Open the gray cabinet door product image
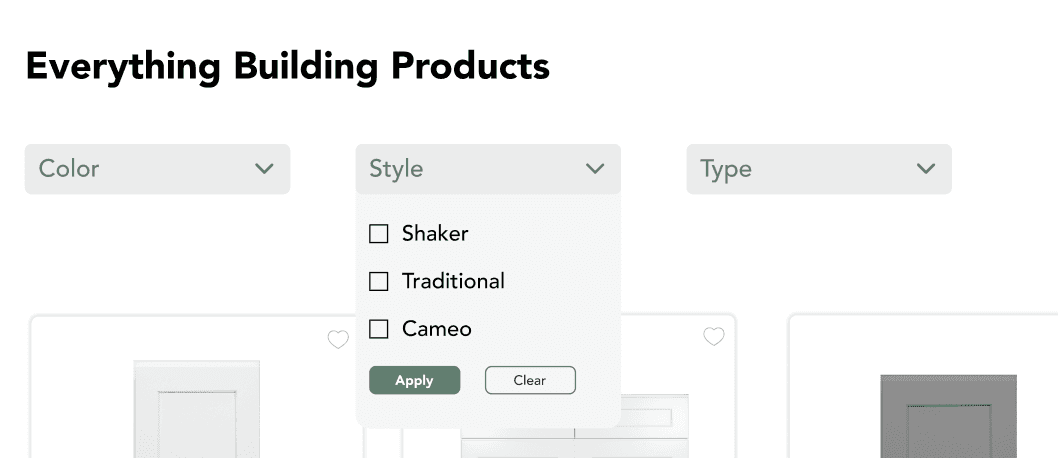This screenshot has height=458, width=1058. [x=949, y=416]
